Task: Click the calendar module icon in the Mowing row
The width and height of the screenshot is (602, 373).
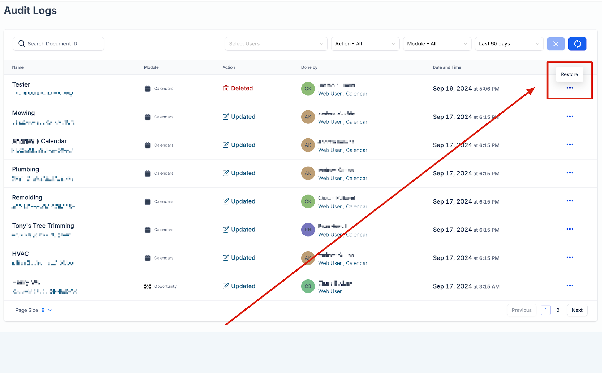Action: tap(147, 117)
